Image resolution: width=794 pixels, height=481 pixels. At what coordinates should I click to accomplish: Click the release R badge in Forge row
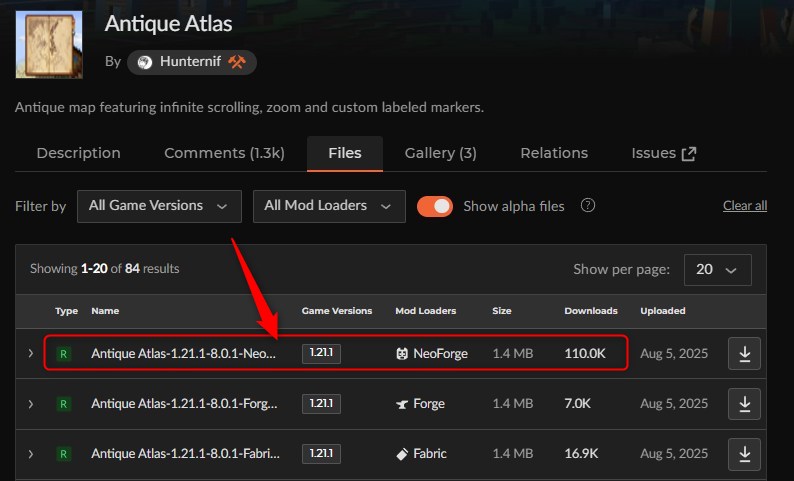click(63, 404)
